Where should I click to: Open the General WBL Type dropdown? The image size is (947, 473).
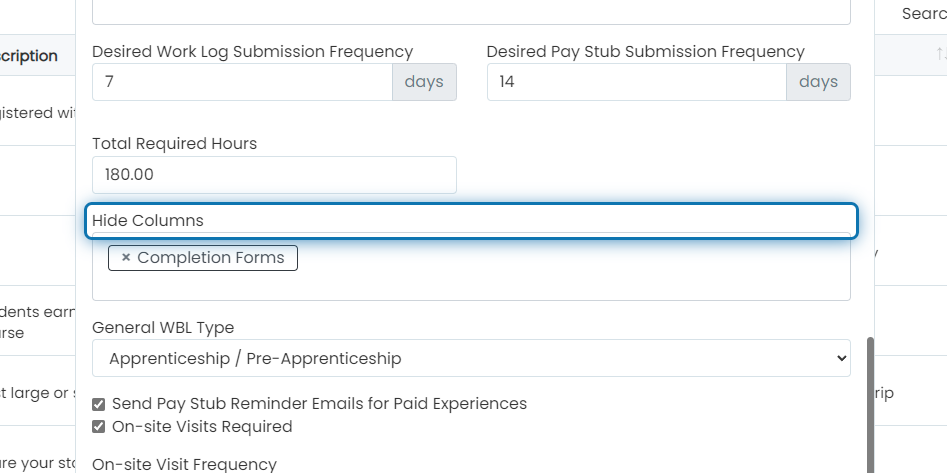point(471,358)
